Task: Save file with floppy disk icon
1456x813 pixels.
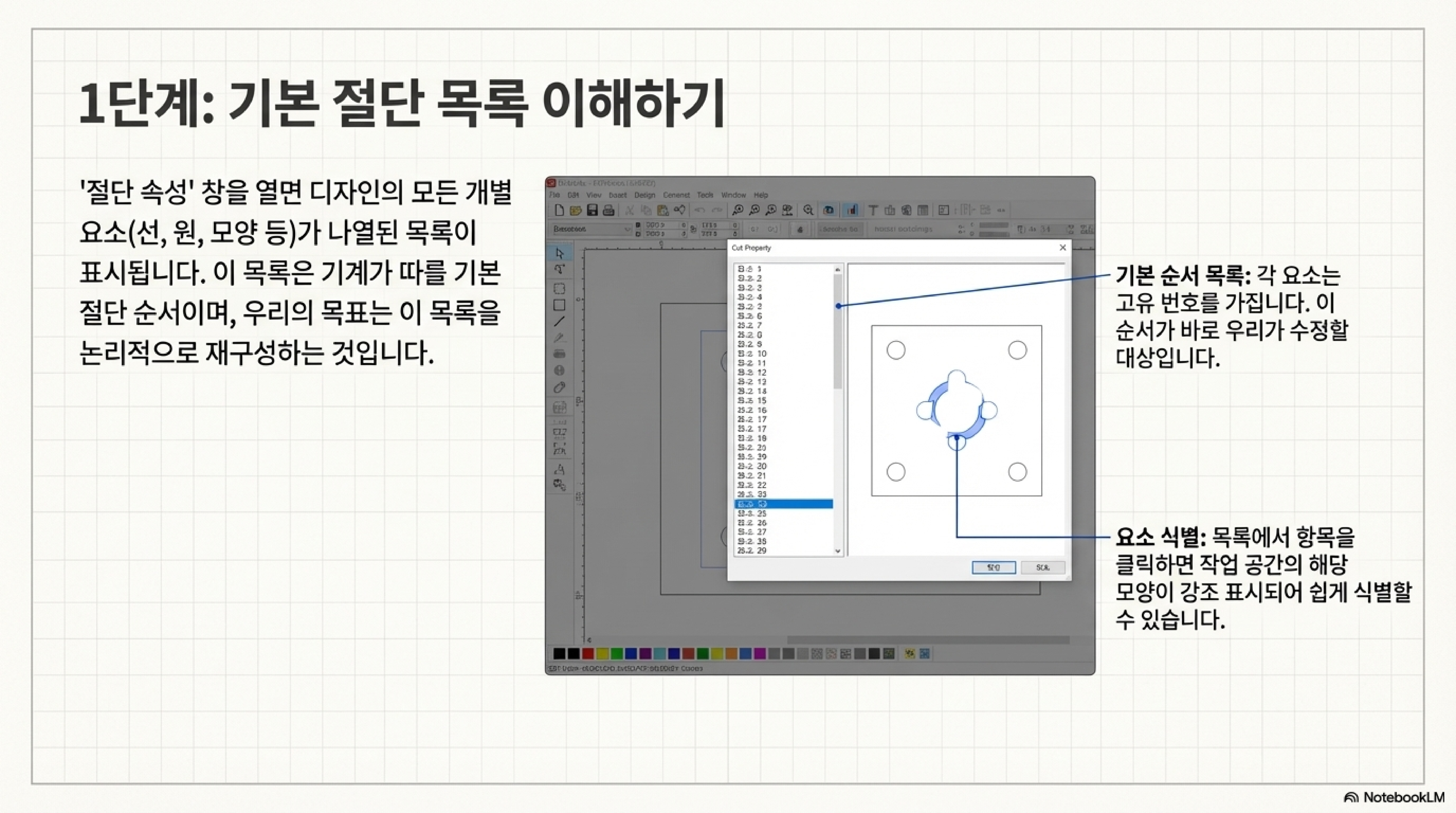Action: point(592,210)
